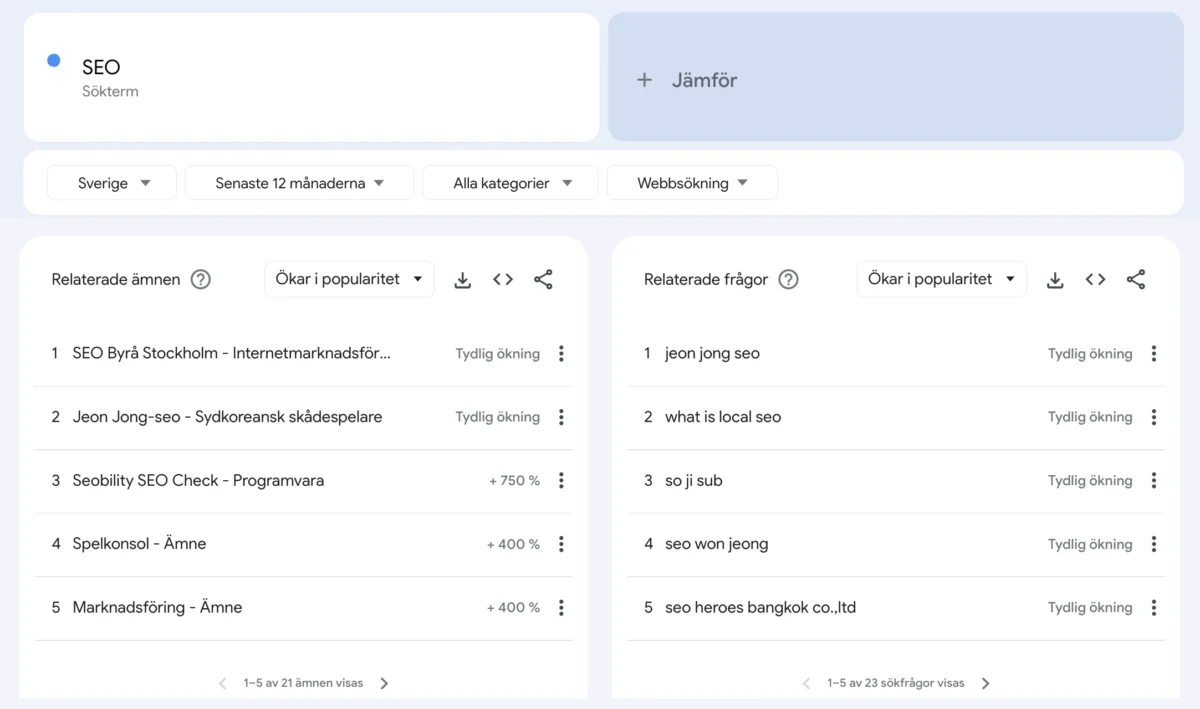Open help for Relaterade ämnen
Image resolution: width=1200 pixels, height=709 pixels.
point(201,280)
